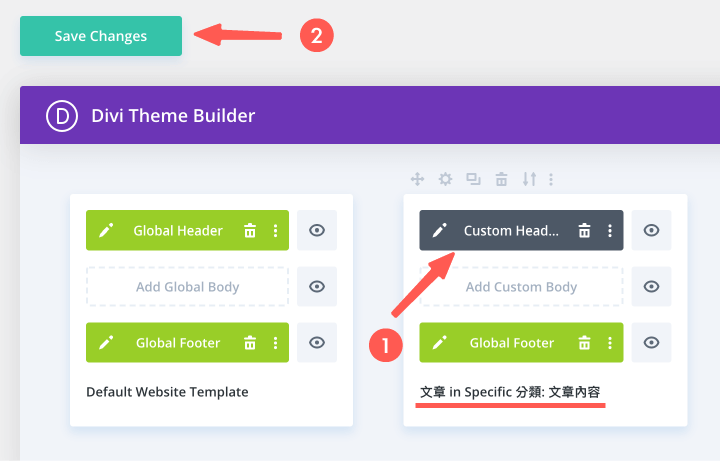720x461 pixels.
Task: Click the template name 文章 in Specific 分類
Action: click(510, 392)
